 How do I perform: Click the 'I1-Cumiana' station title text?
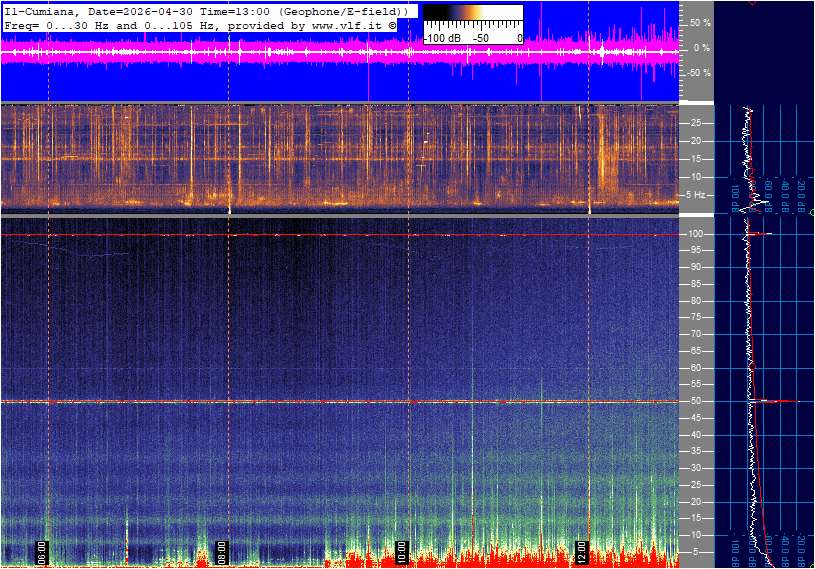pyautogui.click(x=40, y=10)
